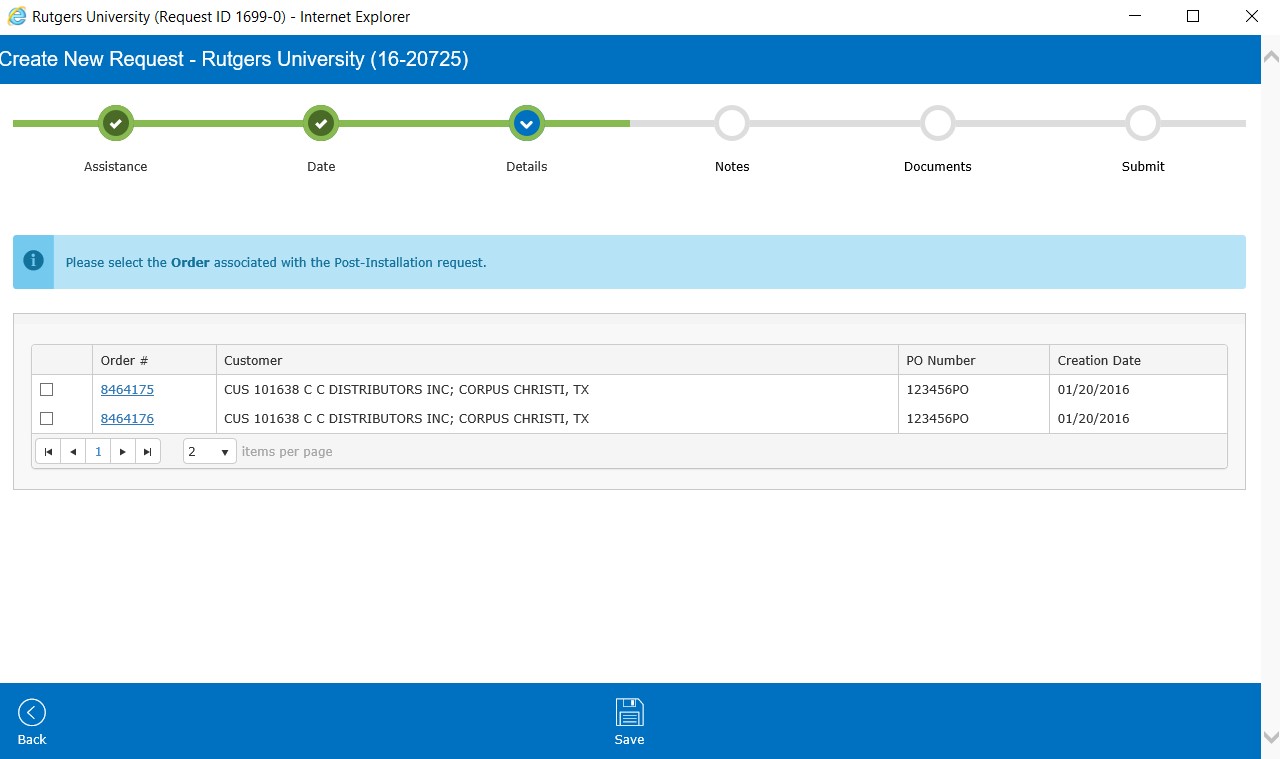Click the 'Create New Request' page heading
1280x759 pixels.
point(234,59)
